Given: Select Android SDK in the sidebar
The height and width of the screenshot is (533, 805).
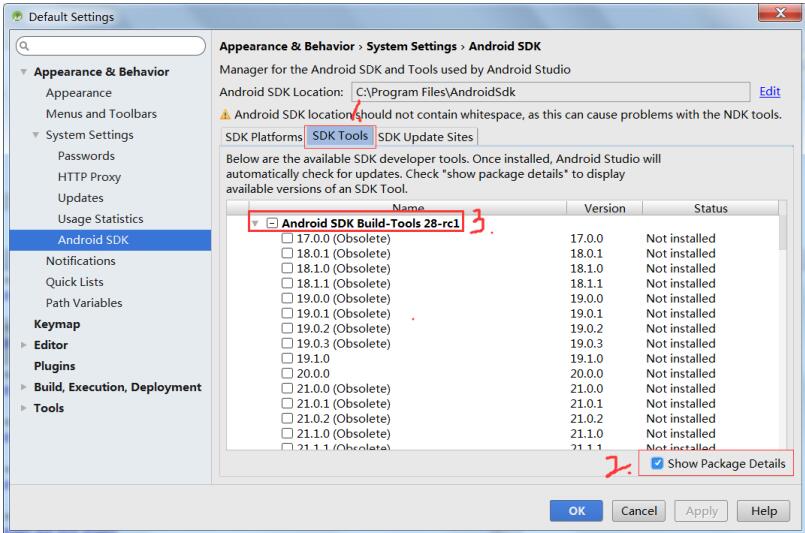Looking at the screenshot, I should click(x=110, y=240).
